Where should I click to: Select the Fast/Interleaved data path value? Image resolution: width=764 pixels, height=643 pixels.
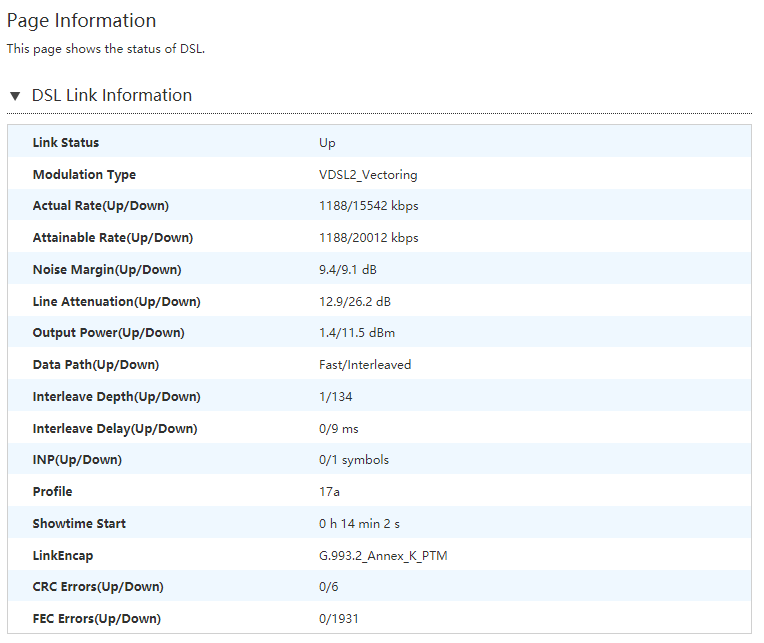[x=365, y=365]
